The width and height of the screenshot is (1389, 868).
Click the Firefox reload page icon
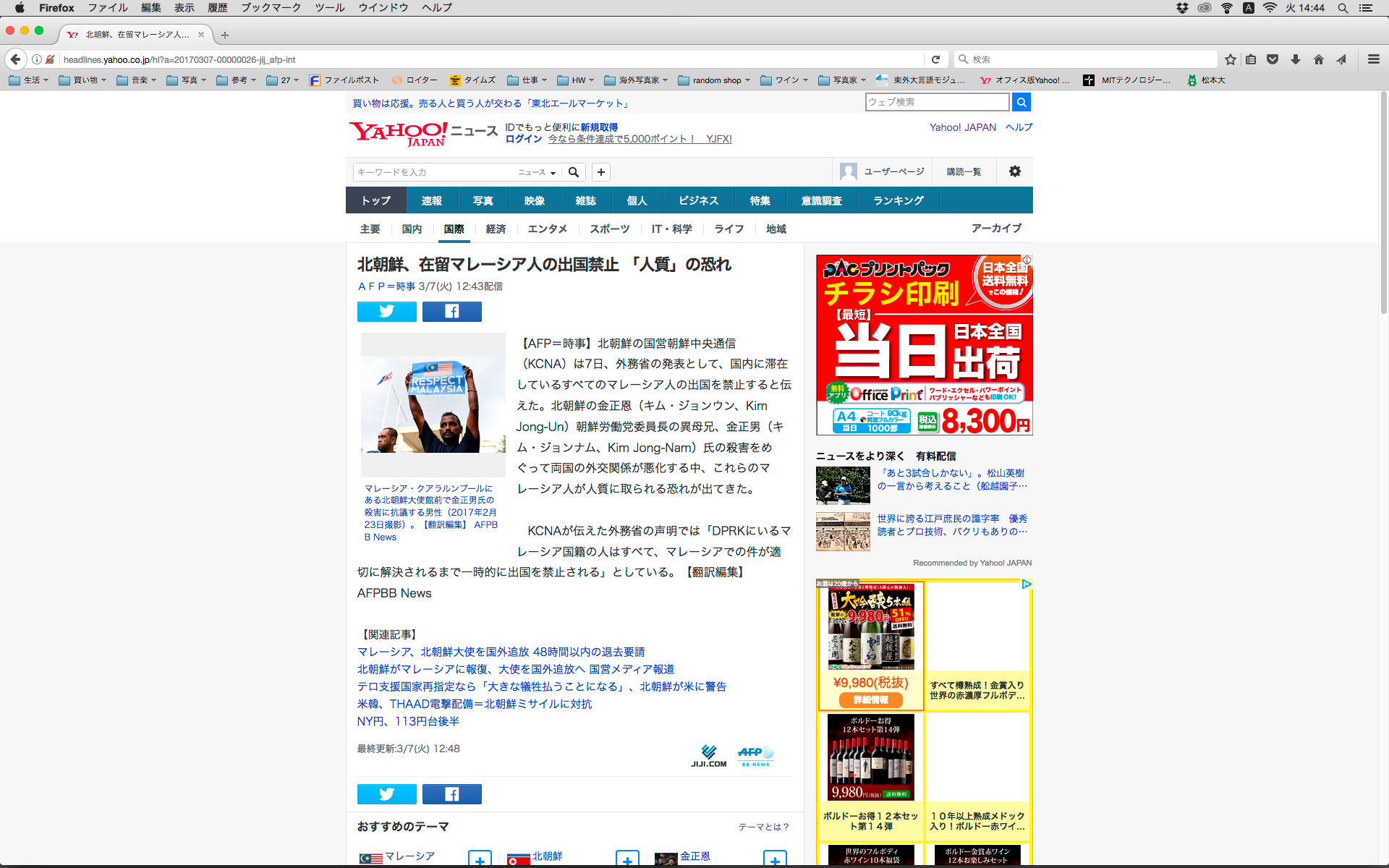coord(935,59)
